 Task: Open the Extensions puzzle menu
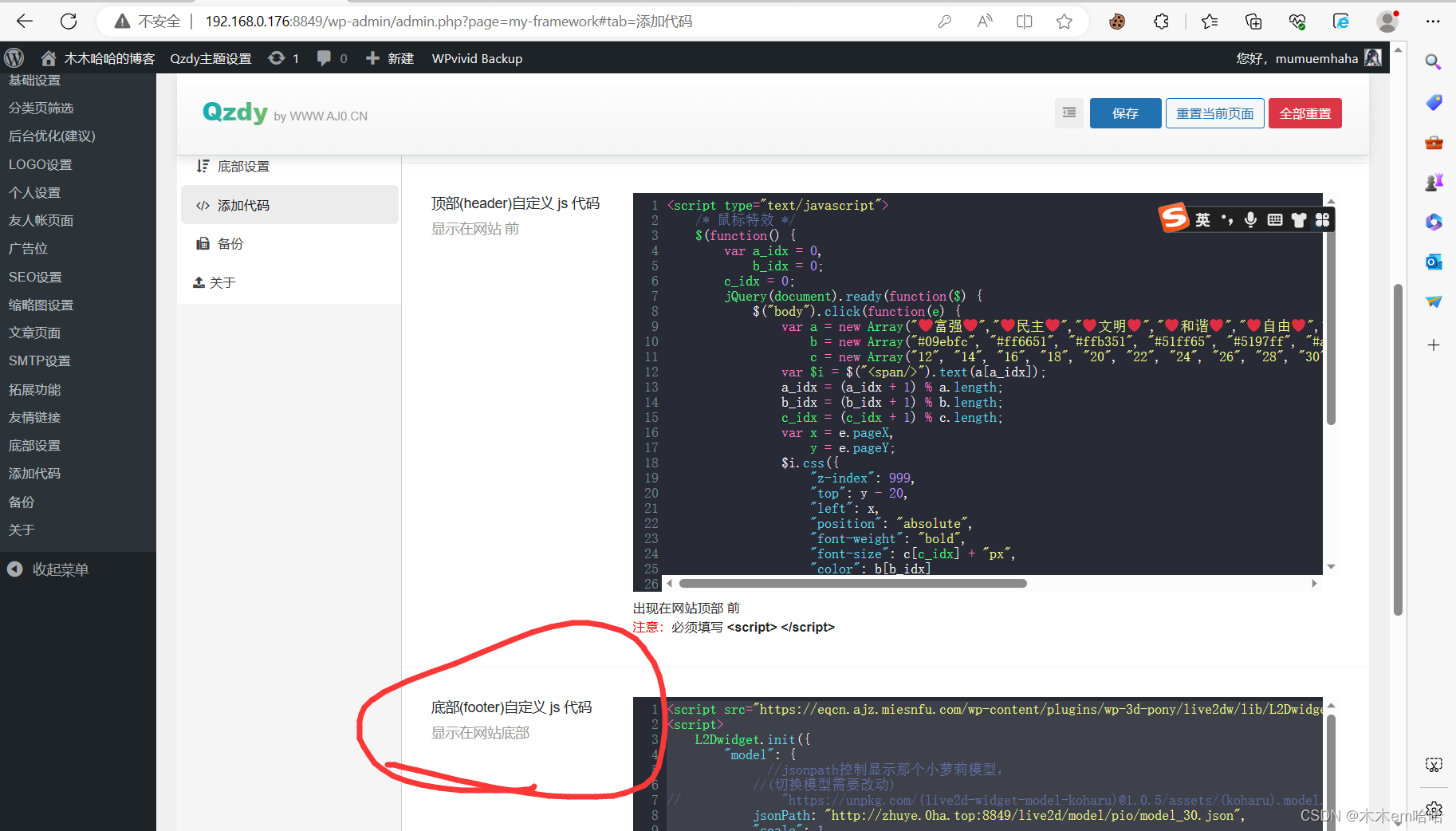pyautogui.click(x=1161, y=22)
